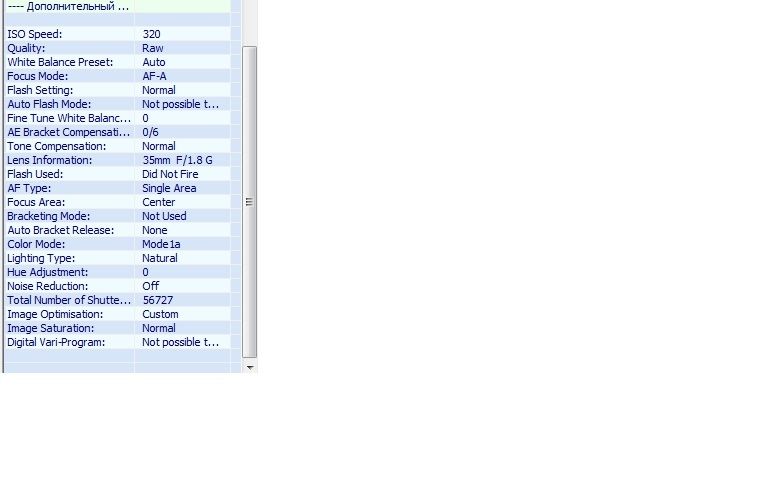Click the Дополнительный section header
Screen dimensions: 768x480
[68, 6]
